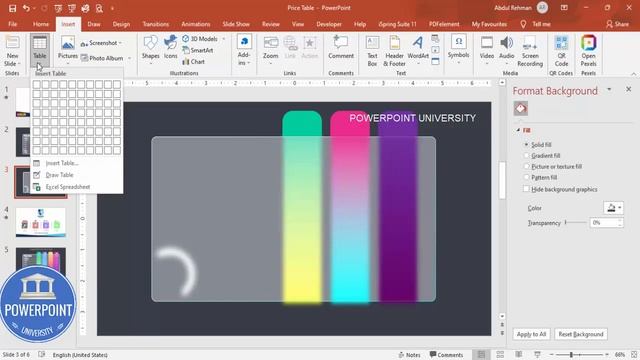Viewport: 640px width, 360px height.
Task: Click English (United States) language status
Action: click(x=80, y=355)
